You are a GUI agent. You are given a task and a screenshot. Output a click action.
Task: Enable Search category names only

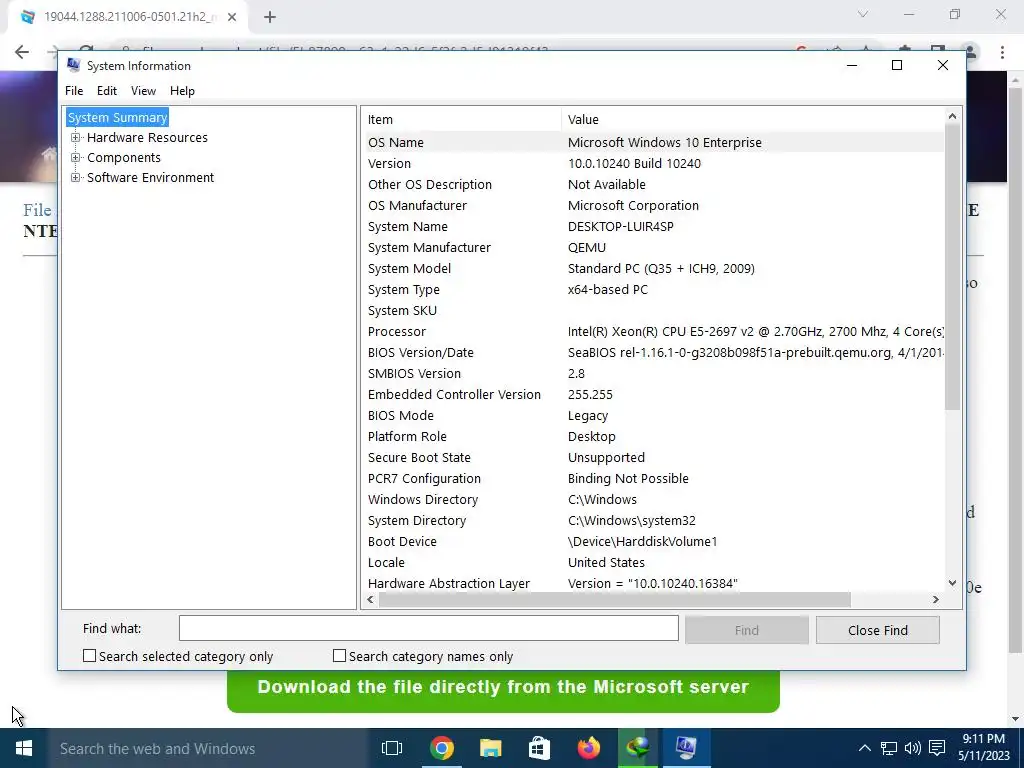[x=339, y=656]
